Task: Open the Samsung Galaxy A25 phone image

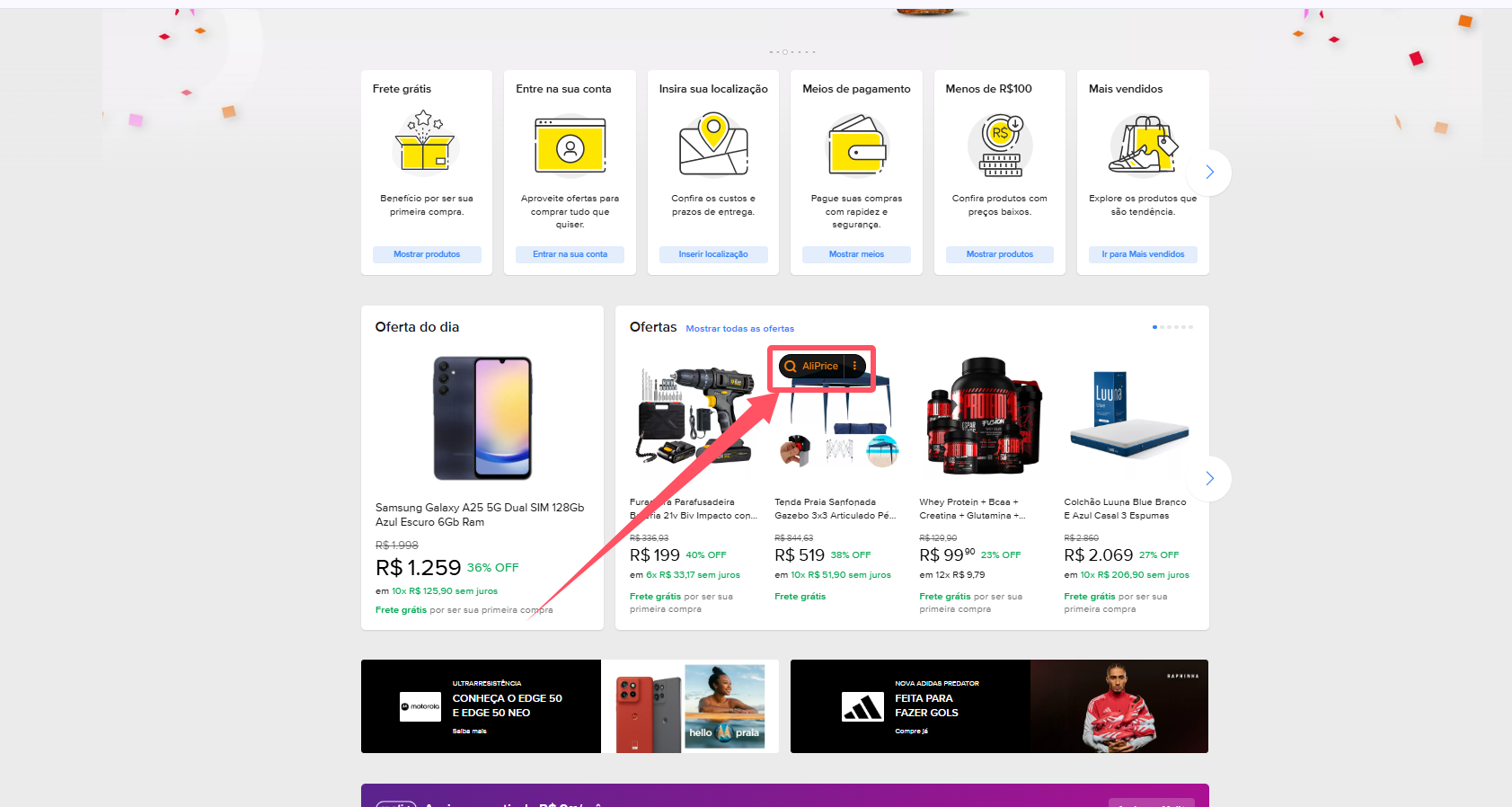Action: point(482,418)
